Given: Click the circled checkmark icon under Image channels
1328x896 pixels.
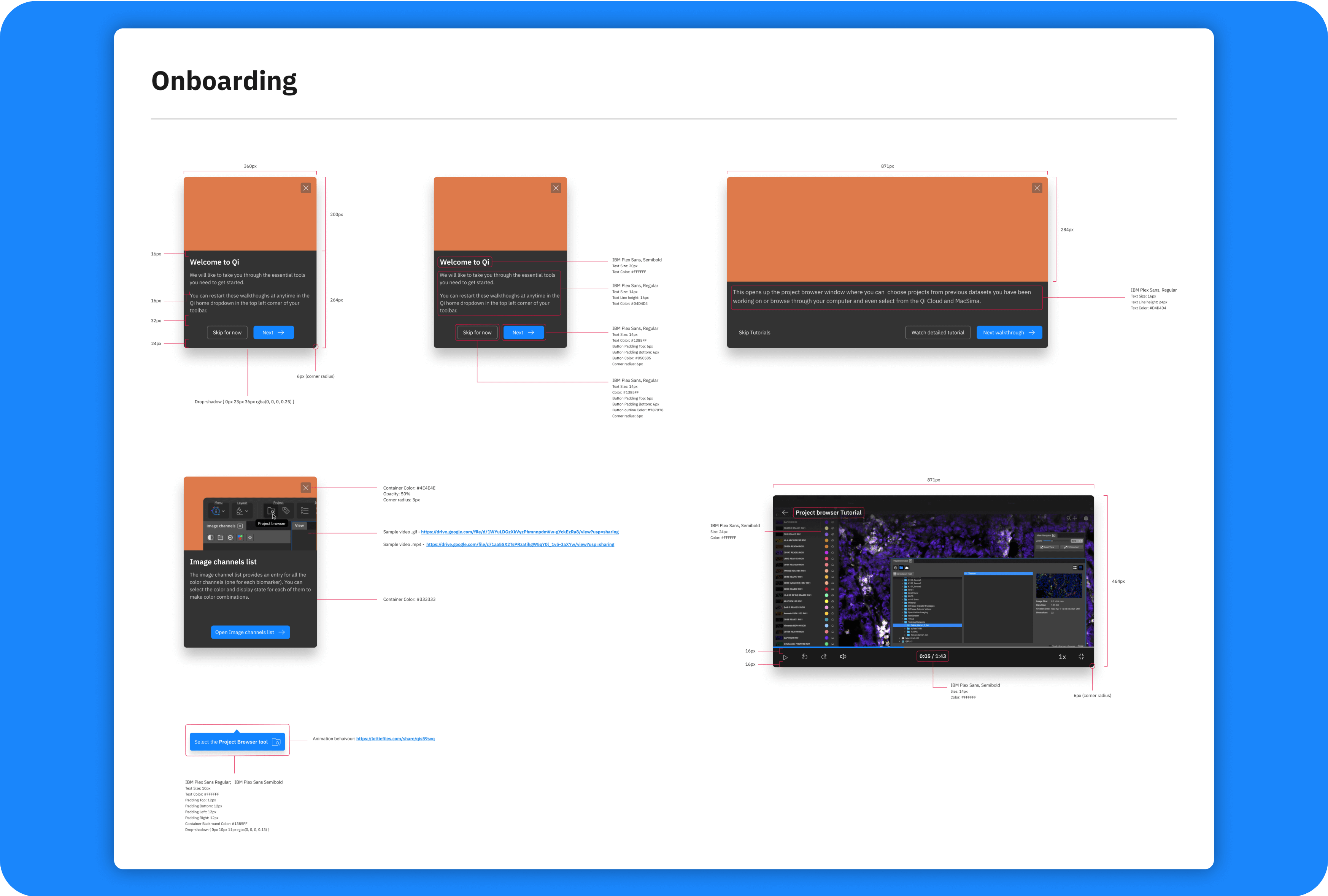Looking at the screenshot, I should click(x=230, y=538).
